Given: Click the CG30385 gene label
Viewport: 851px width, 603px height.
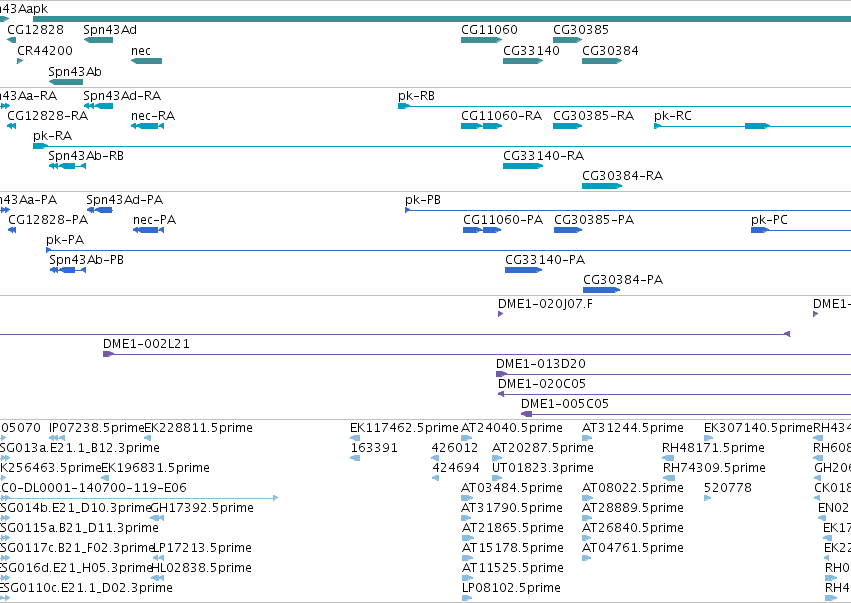Looking at the screenshot, I should tap(581, 30).
